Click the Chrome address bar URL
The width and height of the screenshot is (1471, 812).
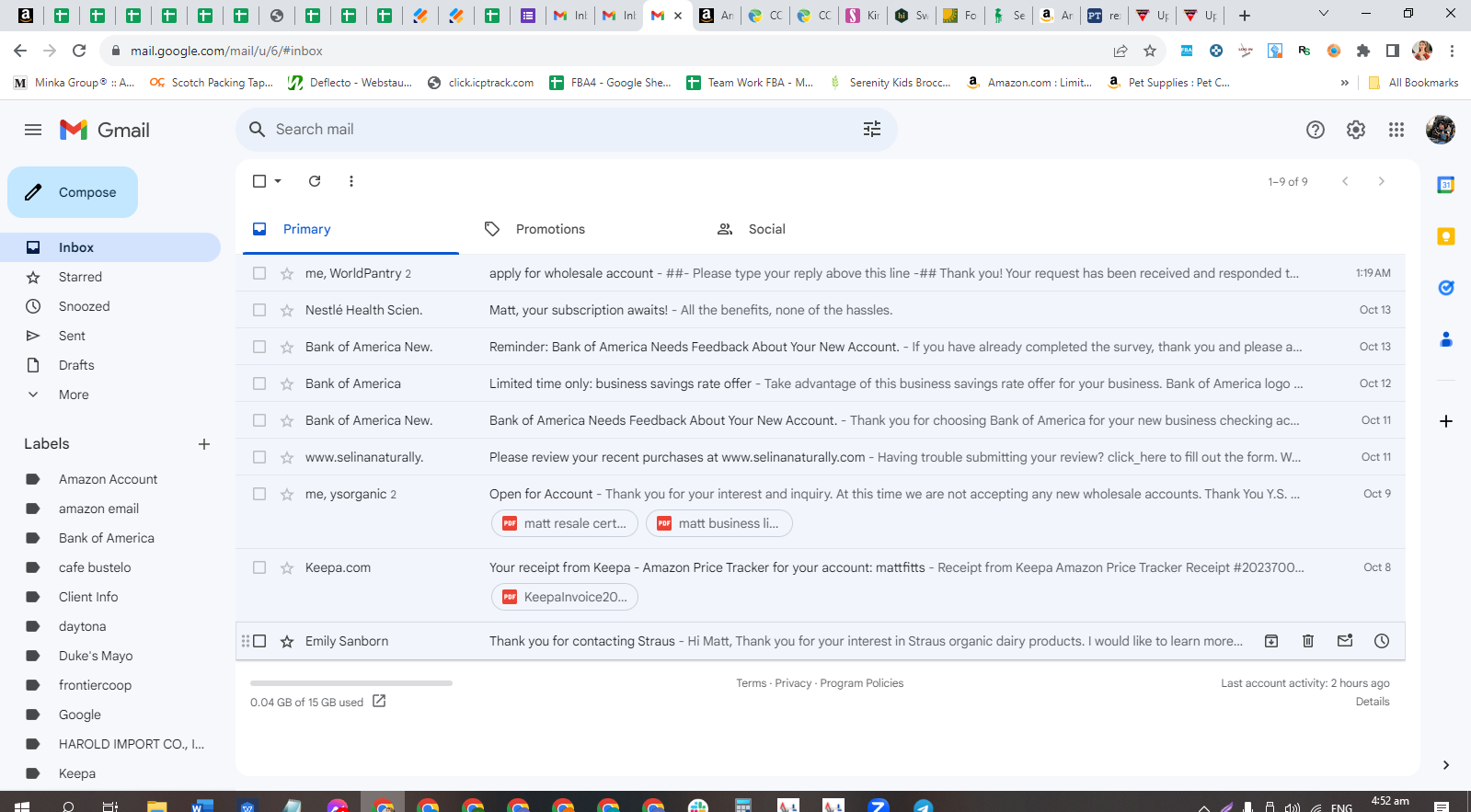[226, 51]
